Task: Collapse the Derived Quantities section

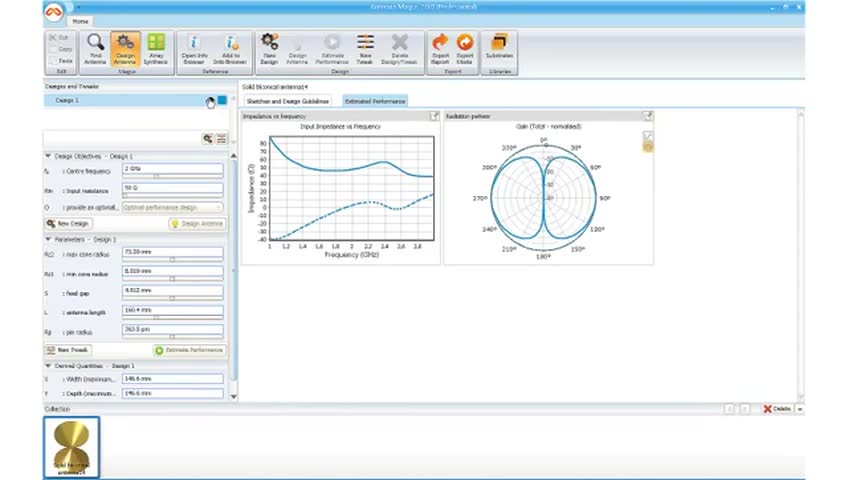Action: [x=48, y=366]
